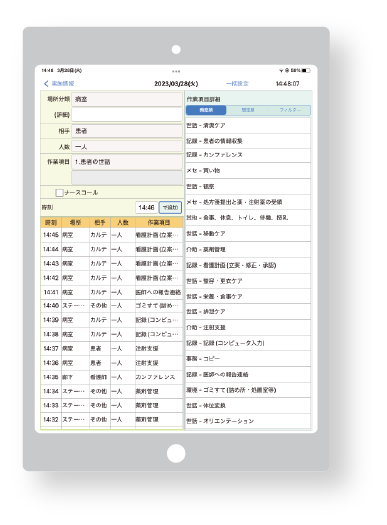
Task: Tap the Wi-Fi icon in the status bar
Action: (281, 71)
